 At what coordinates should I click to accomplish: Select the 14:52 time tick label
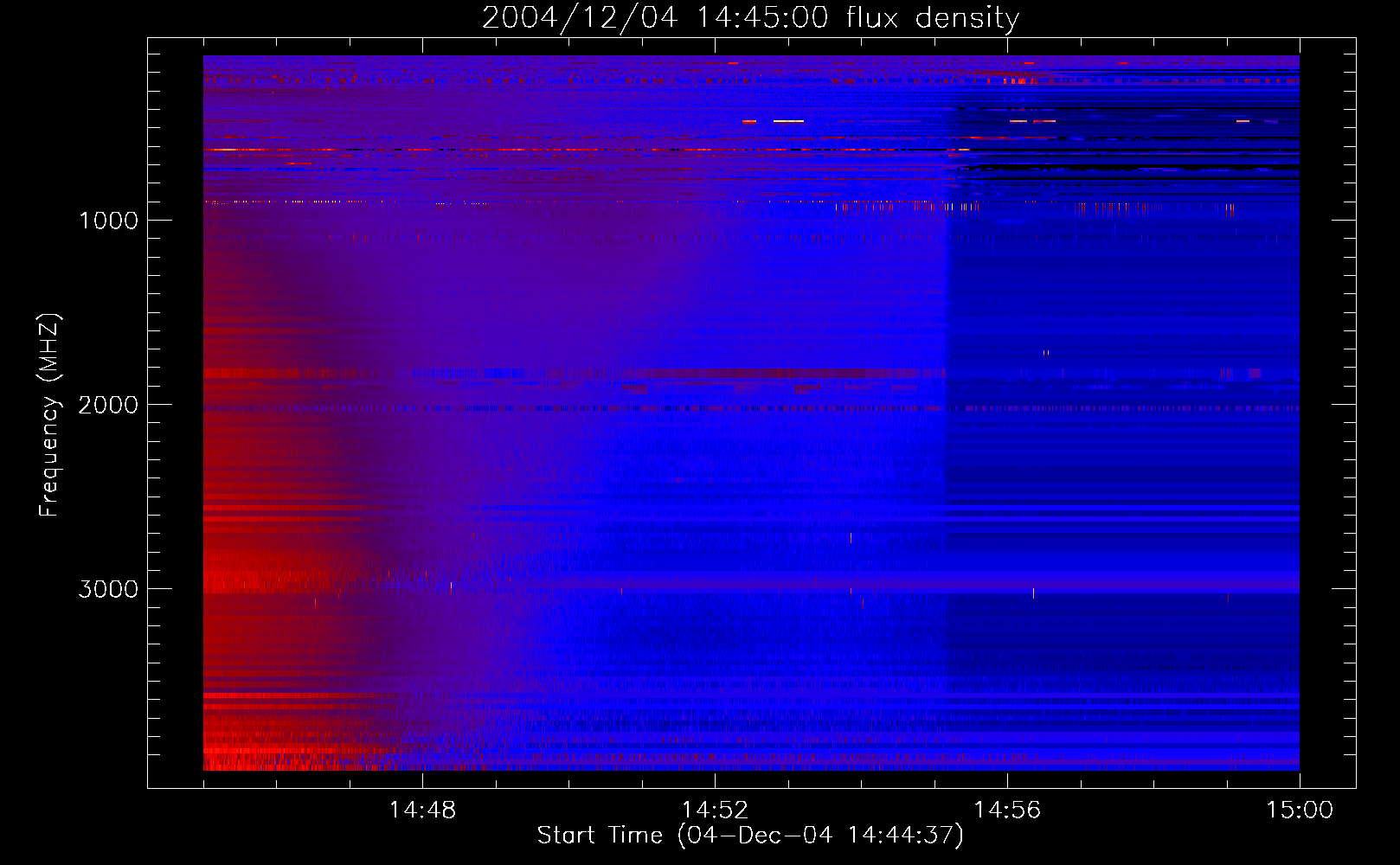tap(715, 811)
